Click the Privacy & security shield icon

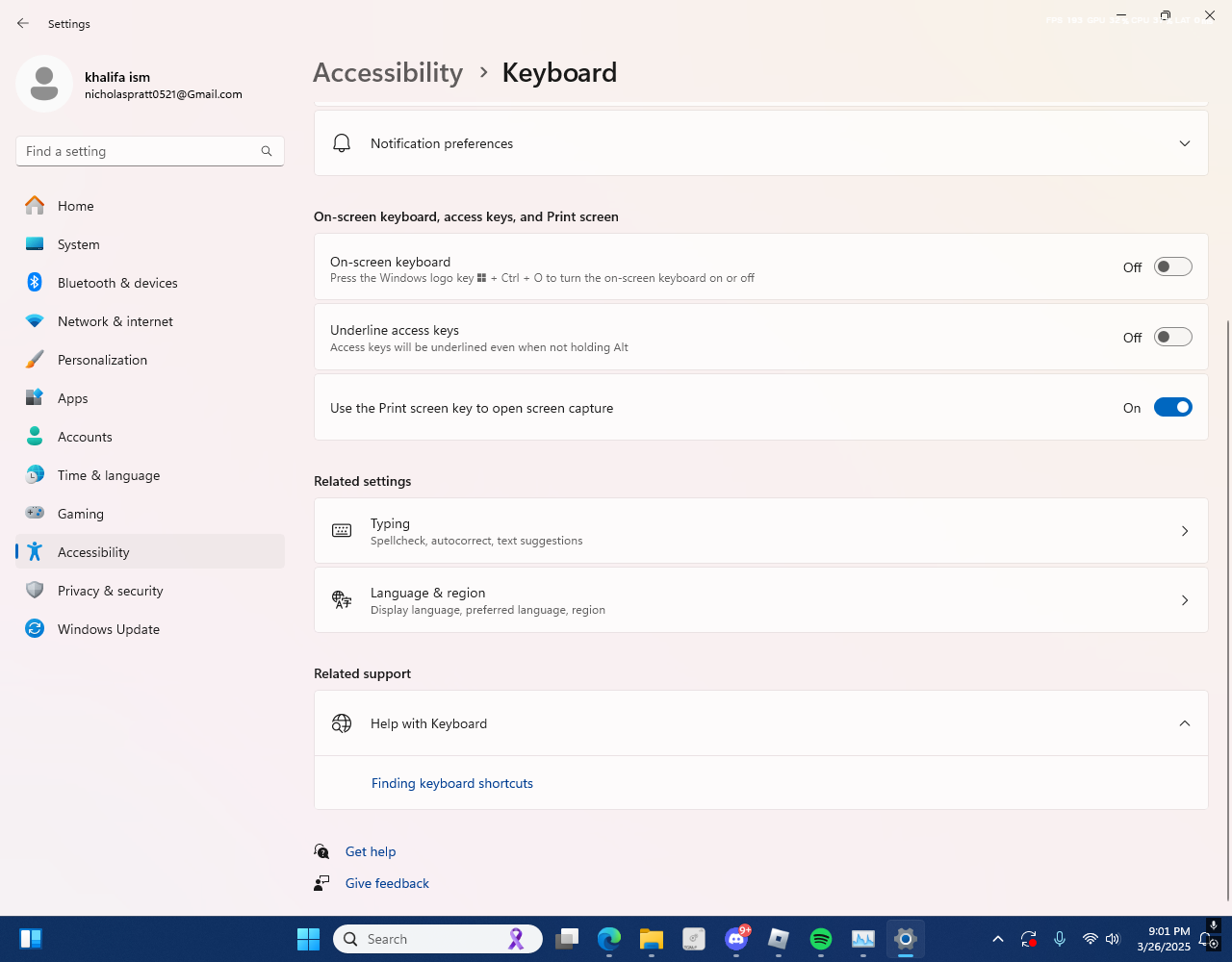[x=35, y=591]
